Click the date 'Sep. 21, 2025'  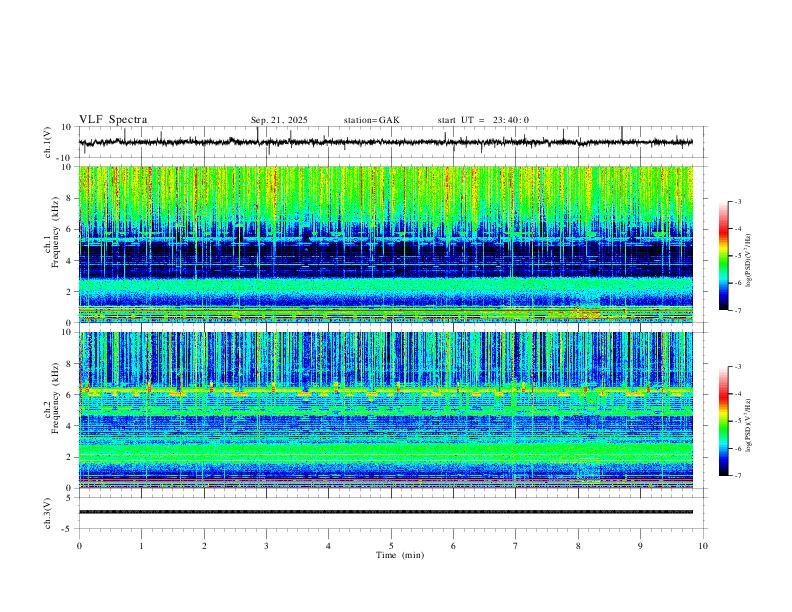(279, 120)
